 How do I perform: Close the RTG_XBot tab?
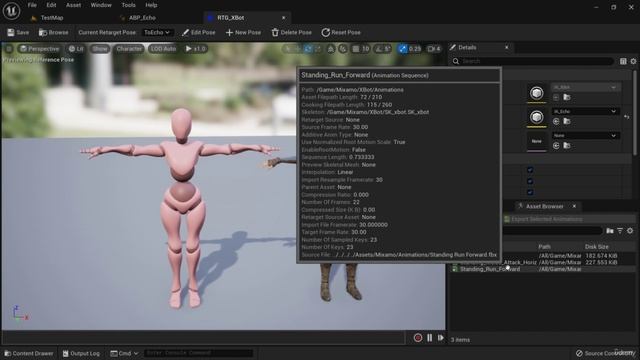[284, 18]
